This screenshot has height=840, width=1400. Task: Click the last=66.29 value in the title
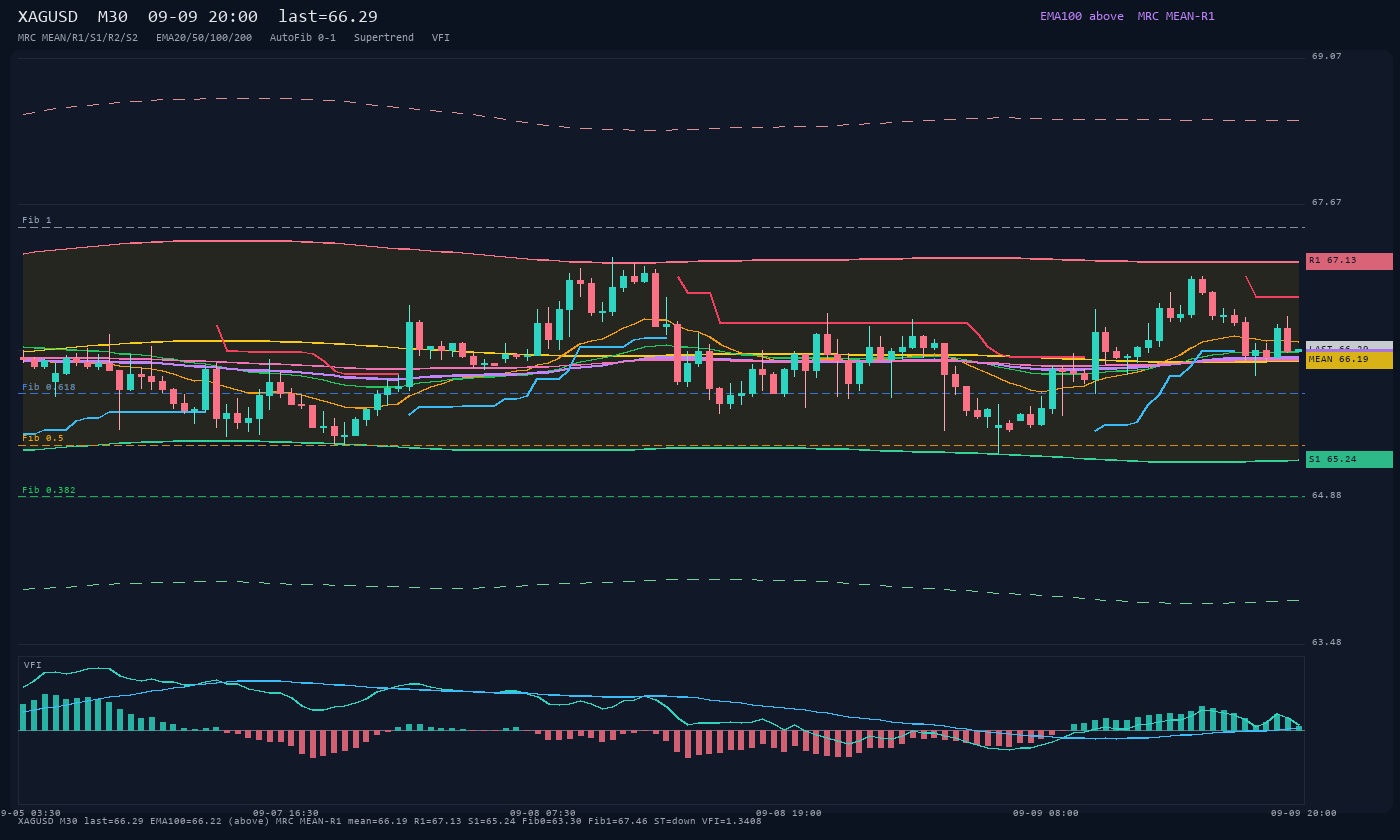click(328, 17)
